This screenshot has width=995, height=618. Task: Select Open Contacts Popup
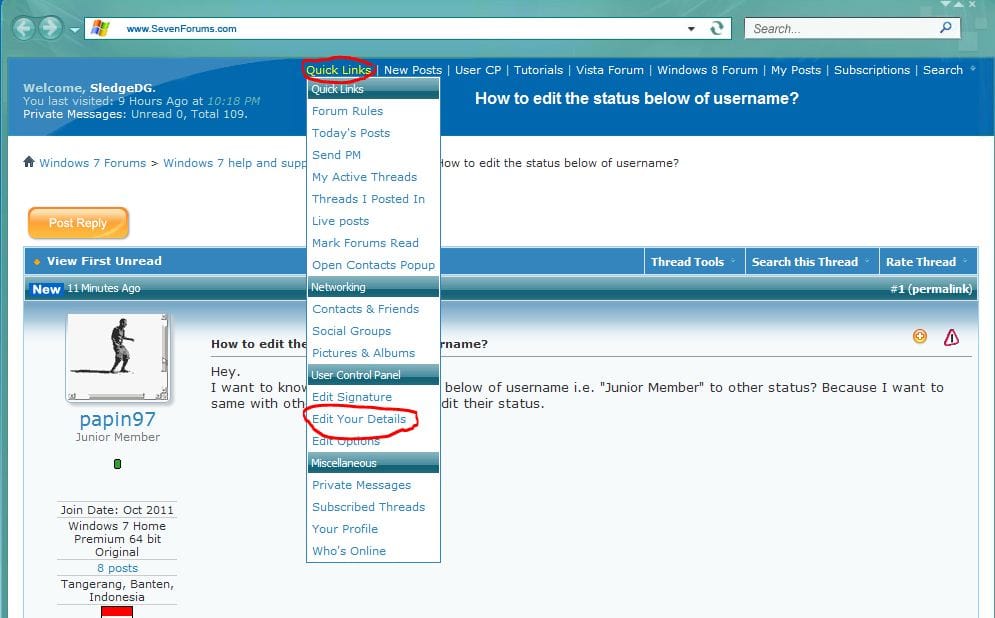373,265
